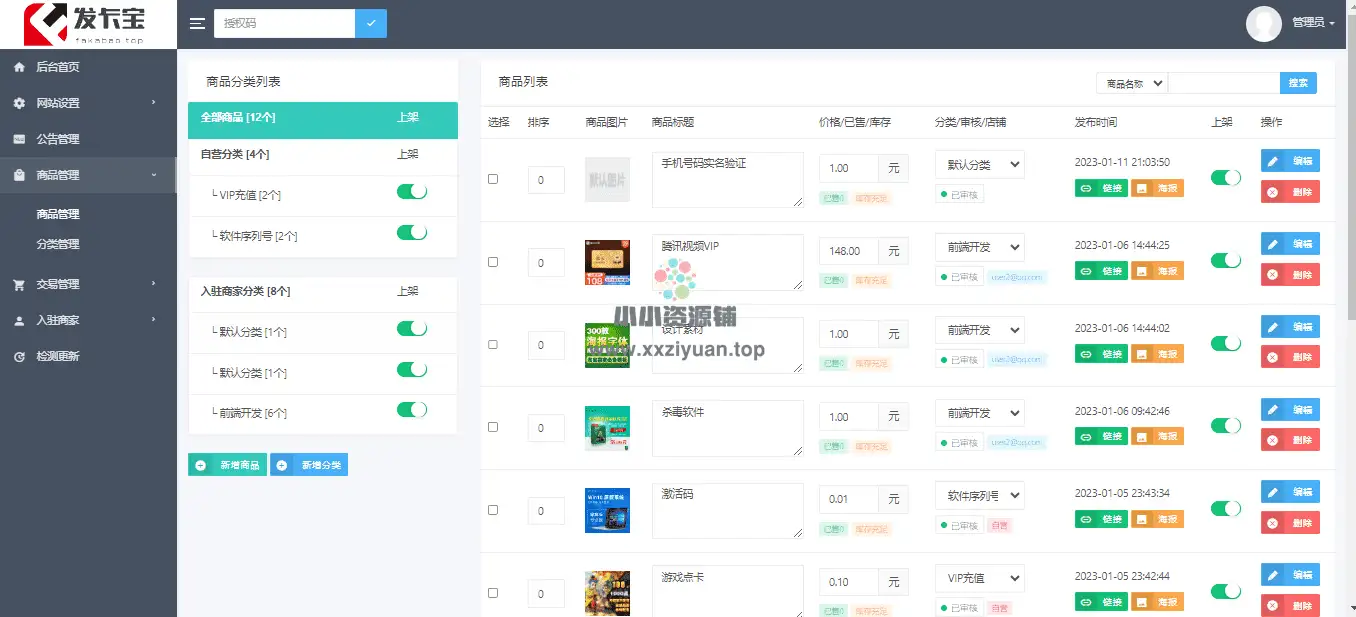Expand the 网站设置 sidebar menu
Viewport: 1356px width, 617px height.
click(x=88, y=103)
